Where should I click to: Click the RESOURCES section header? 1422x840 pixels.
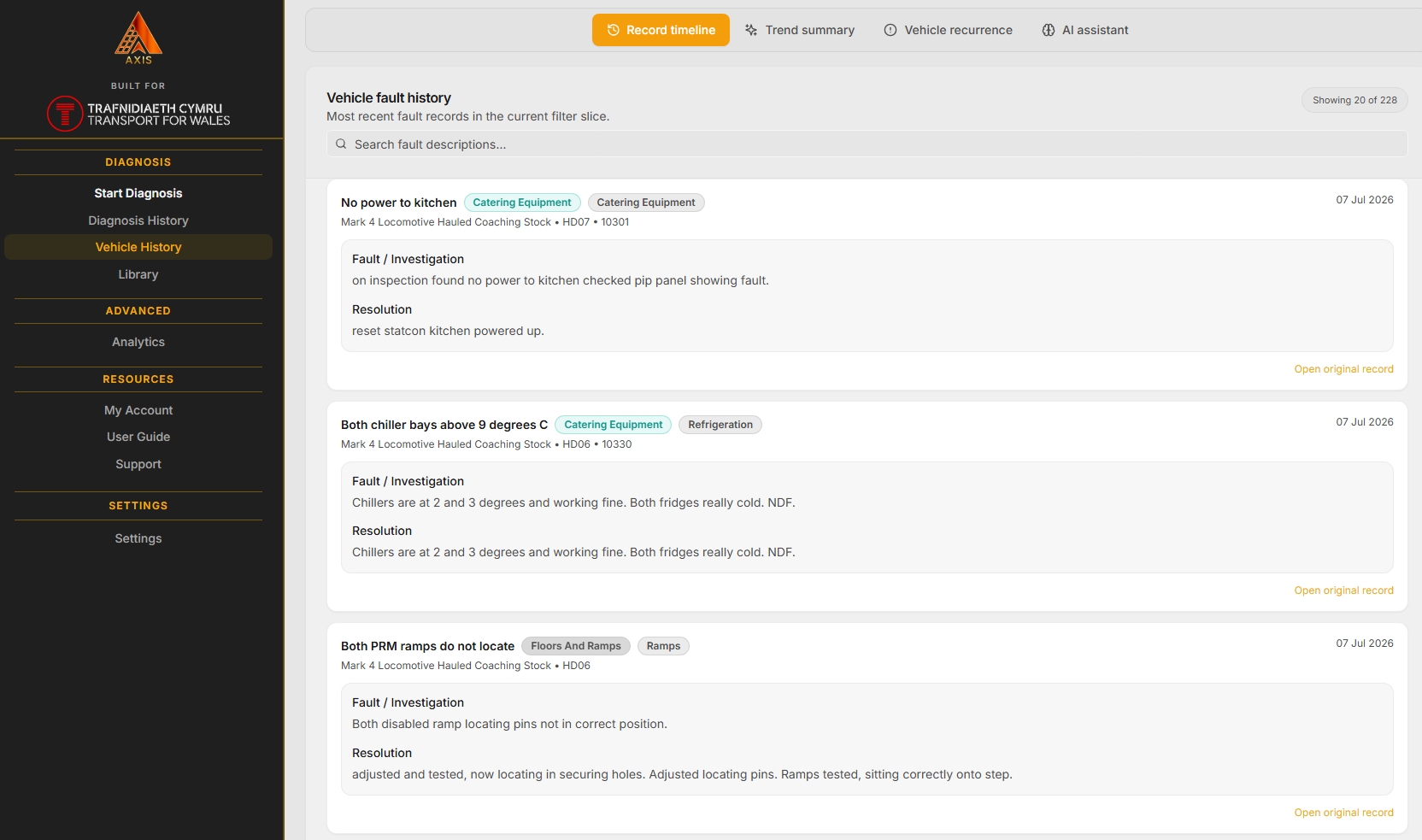click(138, 379)
